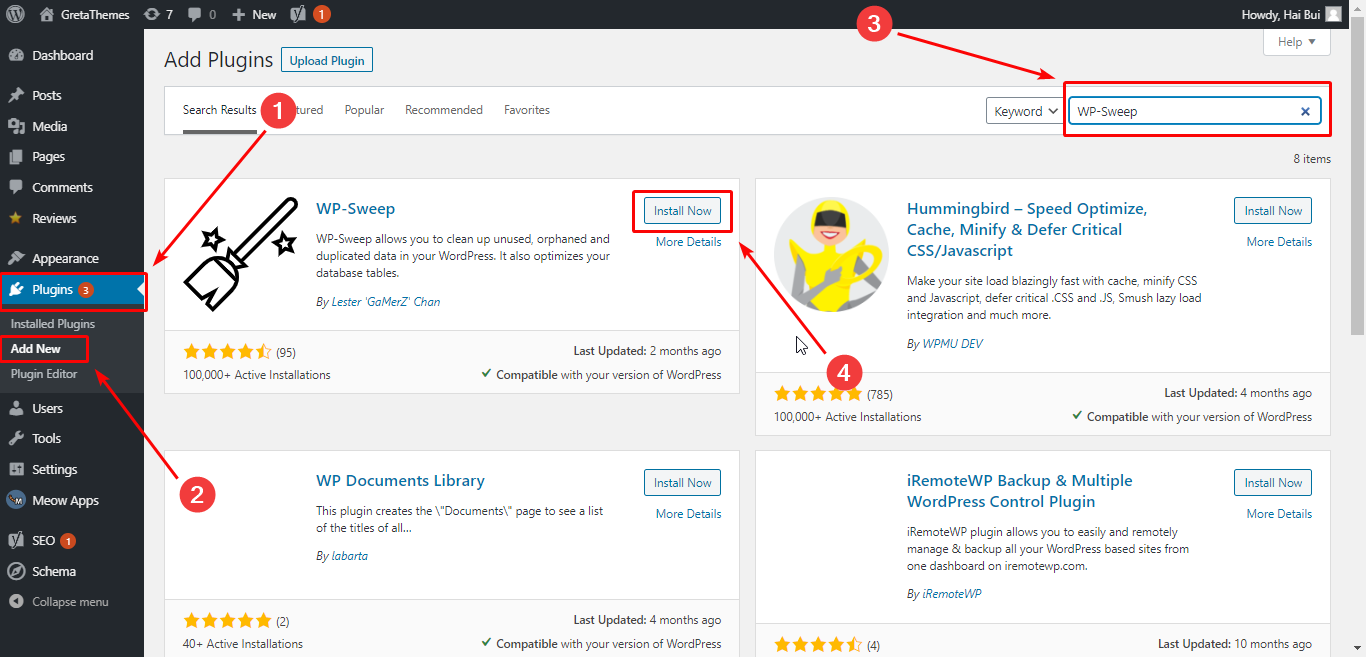Collapse the admin menu

60,601
